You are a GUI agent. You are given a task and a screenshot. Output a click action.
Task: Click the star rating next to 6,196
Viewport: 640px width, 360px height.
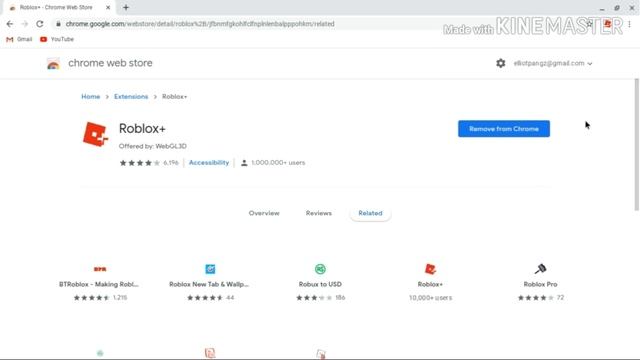pyautogui.click(x=139, y=163)
